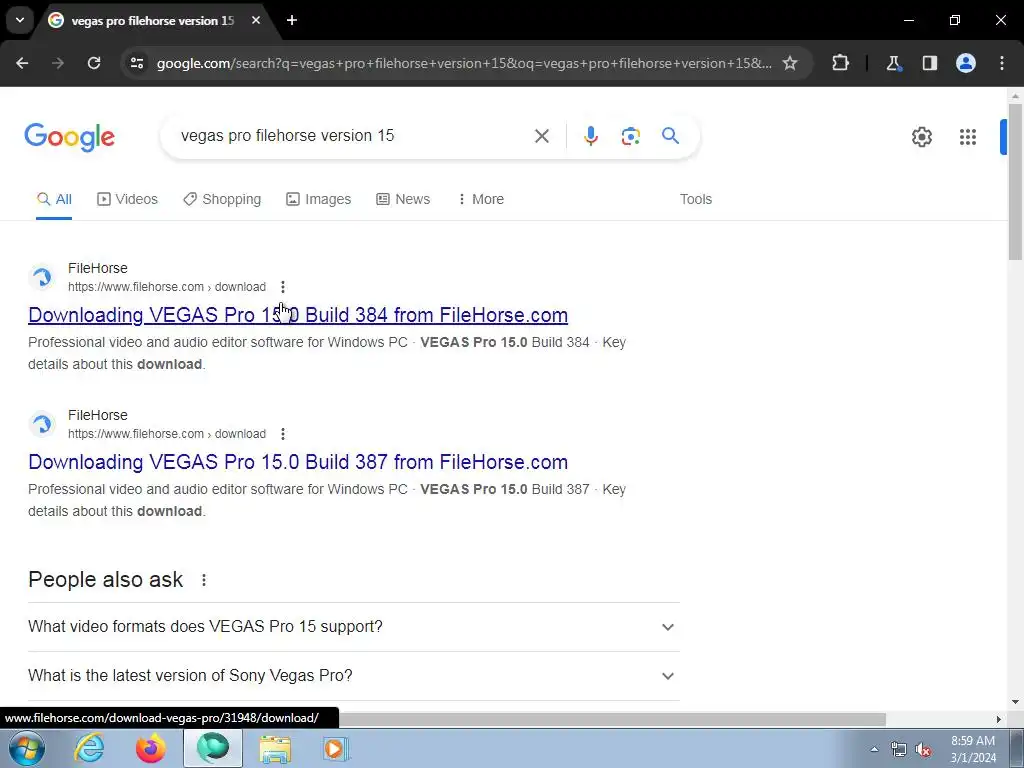Click the scroll right arrow at page bottom
Screen dimensions: 1024x768
pyautogui.click(x=999, y=719)
